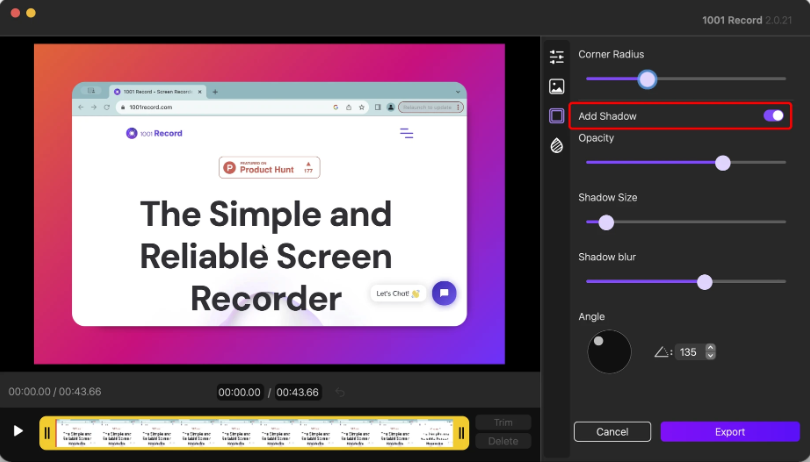
Task: Decrease the angle with the down stepper
Action: [710, 356]
